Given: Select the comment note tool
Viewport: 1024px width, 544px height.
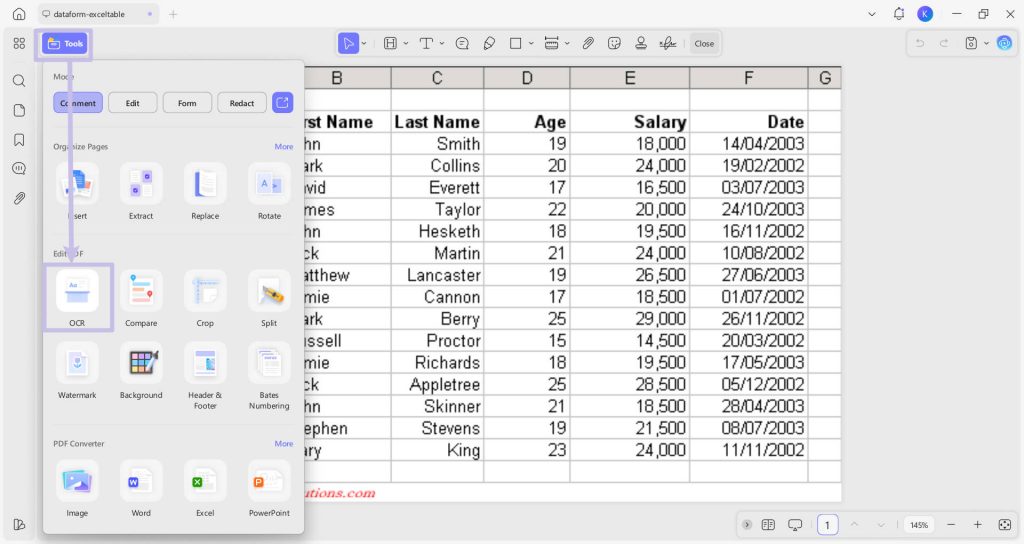Looking at the screenshot, I should pos(462,44).
